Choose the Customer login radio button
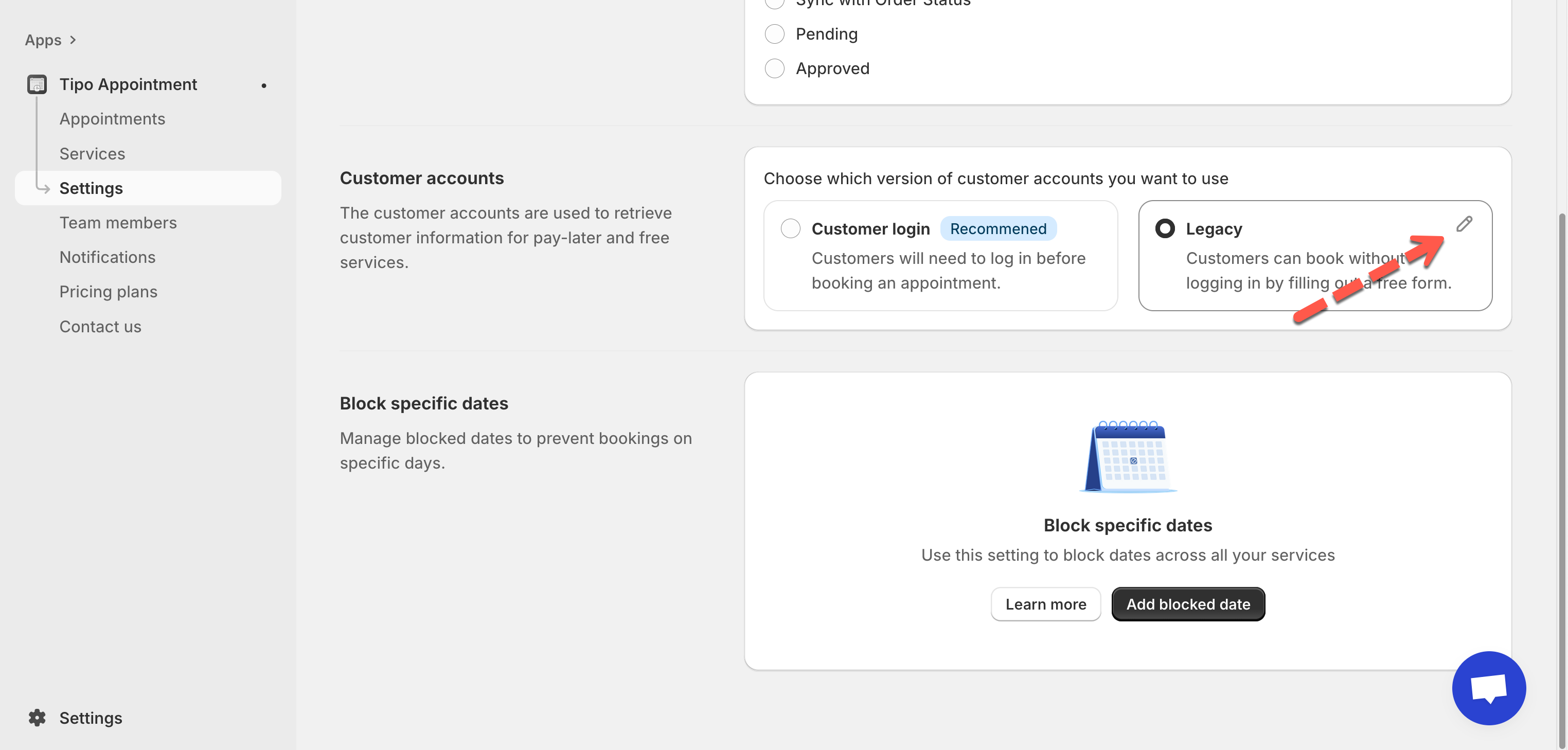 pyautogui.click(x=790, y=229)
